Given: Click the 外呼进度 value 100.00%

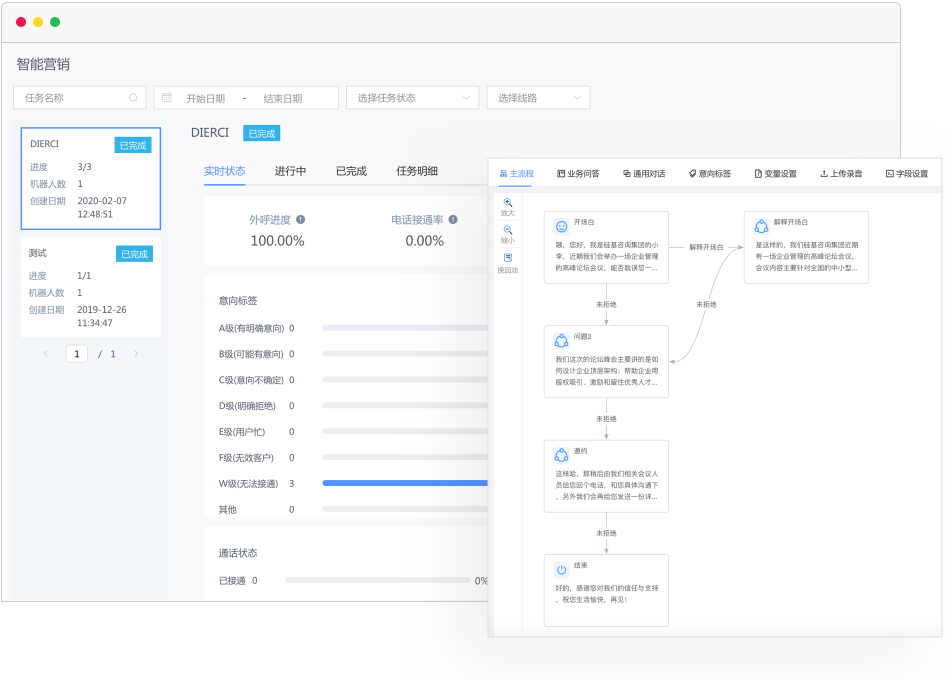Looking at the screenshot, I should click(277, 241).
